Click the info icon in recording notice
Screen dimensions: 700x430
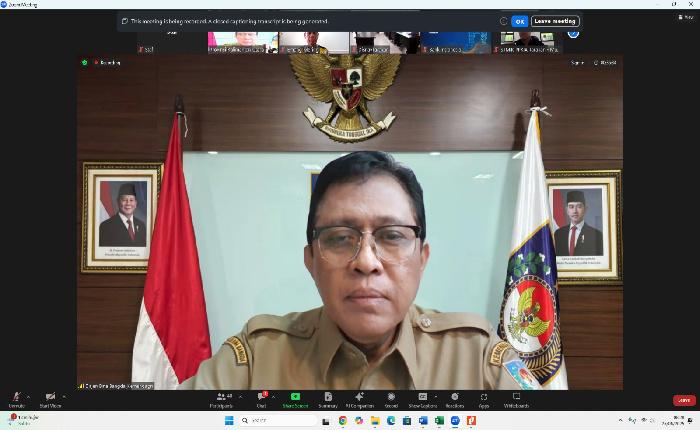coord(504,21)
